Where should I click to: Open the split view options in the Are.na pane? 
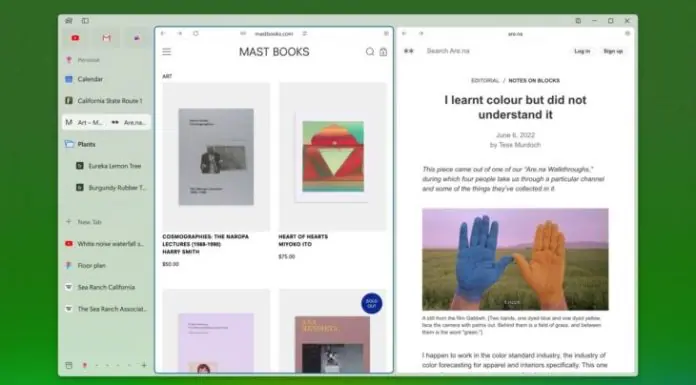click(x=628, y=34)
